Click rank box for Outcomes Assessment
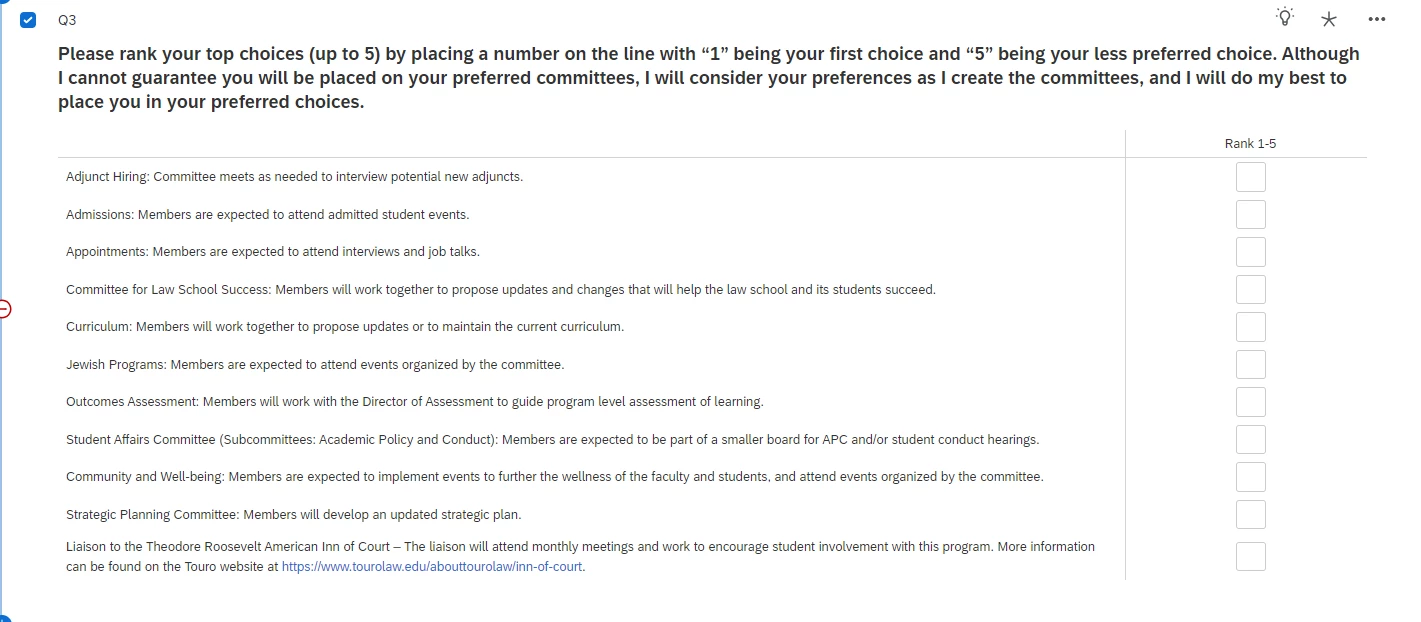 coord(1250,402)
